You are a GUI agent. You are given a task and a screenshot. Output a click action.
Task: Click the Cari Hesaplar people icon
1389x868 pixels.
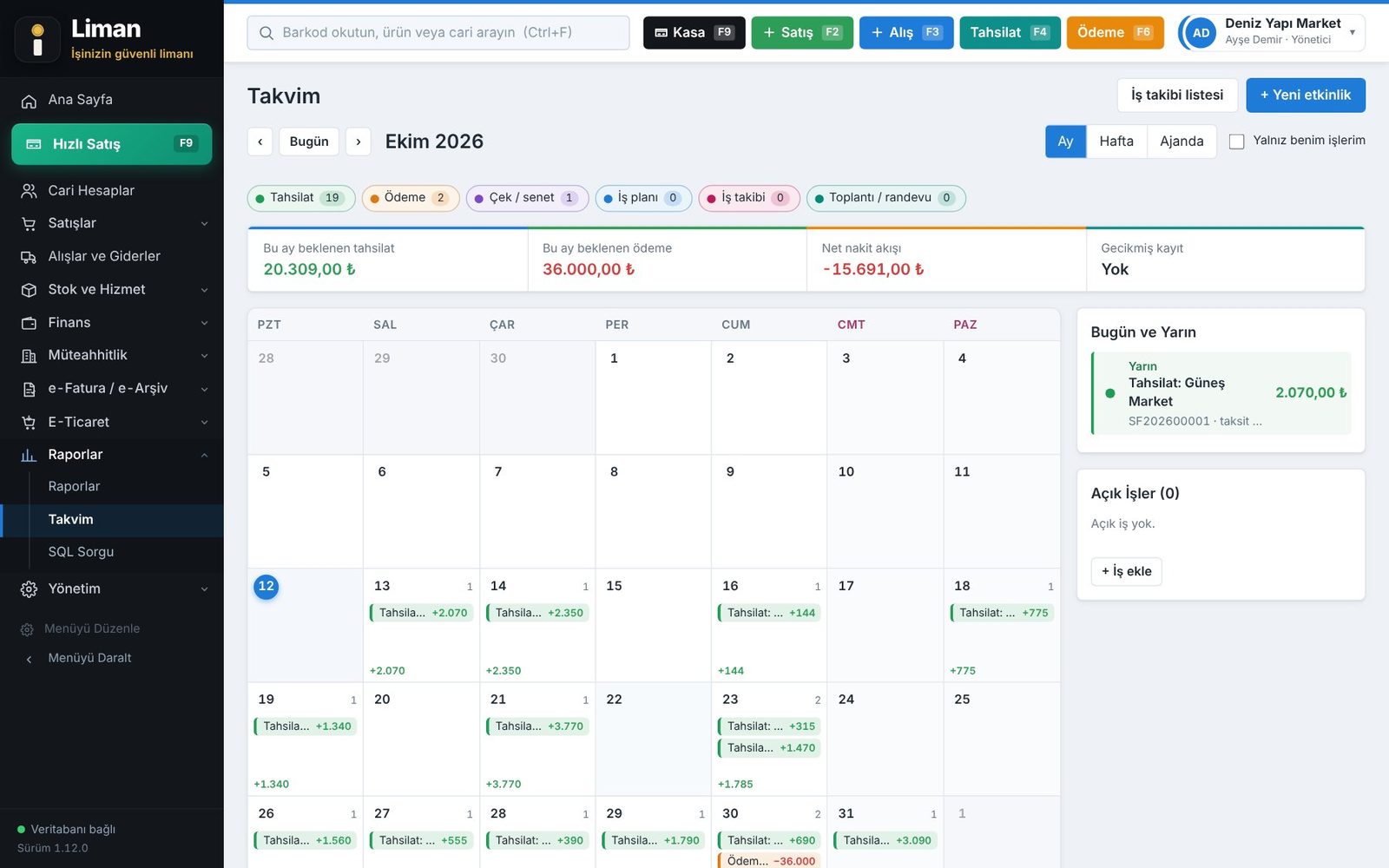[x=29, y=191]
